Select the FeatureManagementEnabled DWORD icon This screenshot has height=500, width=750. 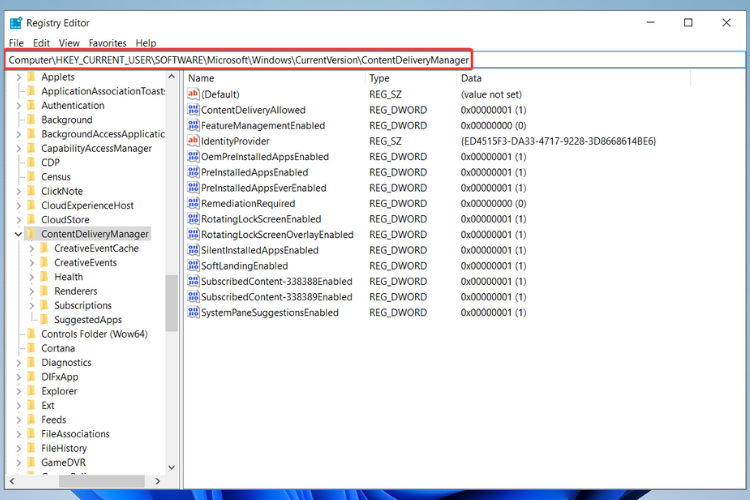click(x=193, y=125)
